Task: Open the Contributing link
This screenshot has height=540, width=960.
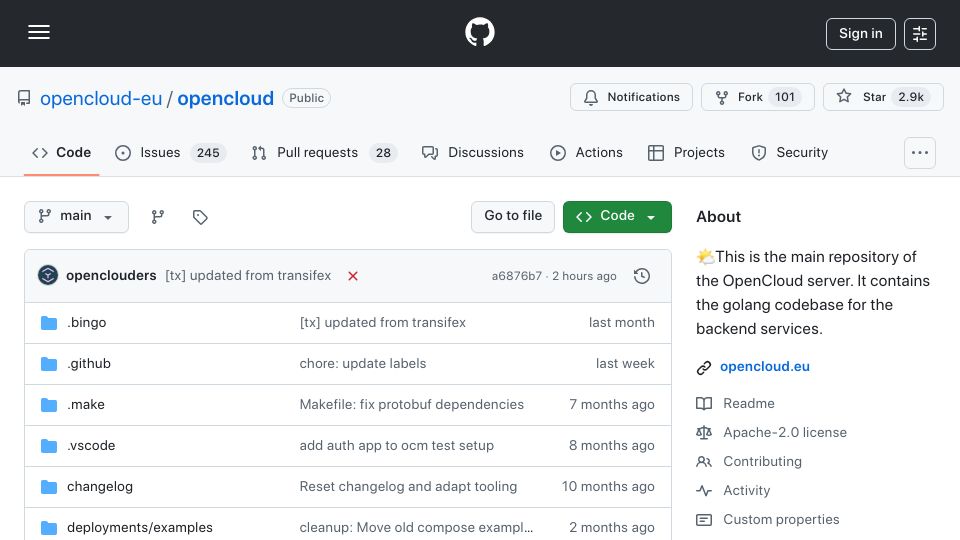Action: (762, 462)
